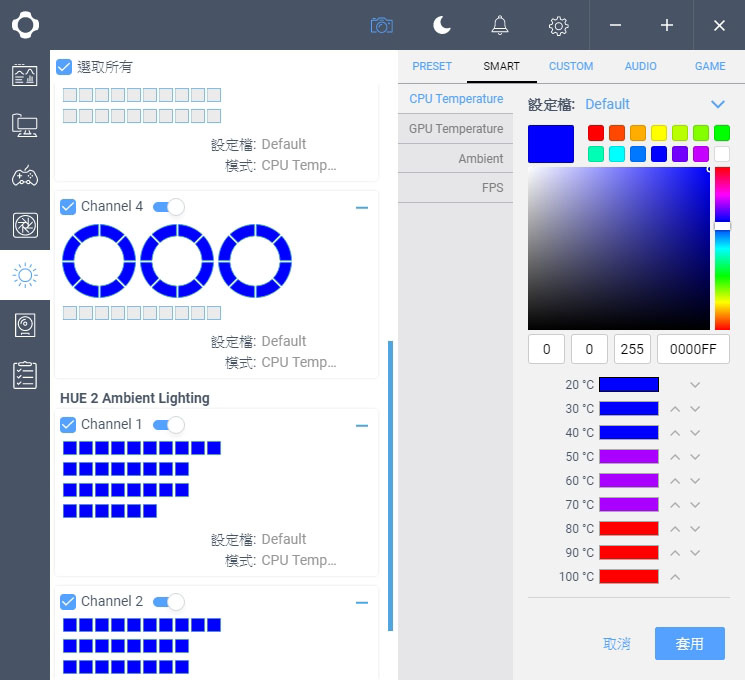745x680 pixels.
Task: Pick the red preset swatch
Action: 596,133
